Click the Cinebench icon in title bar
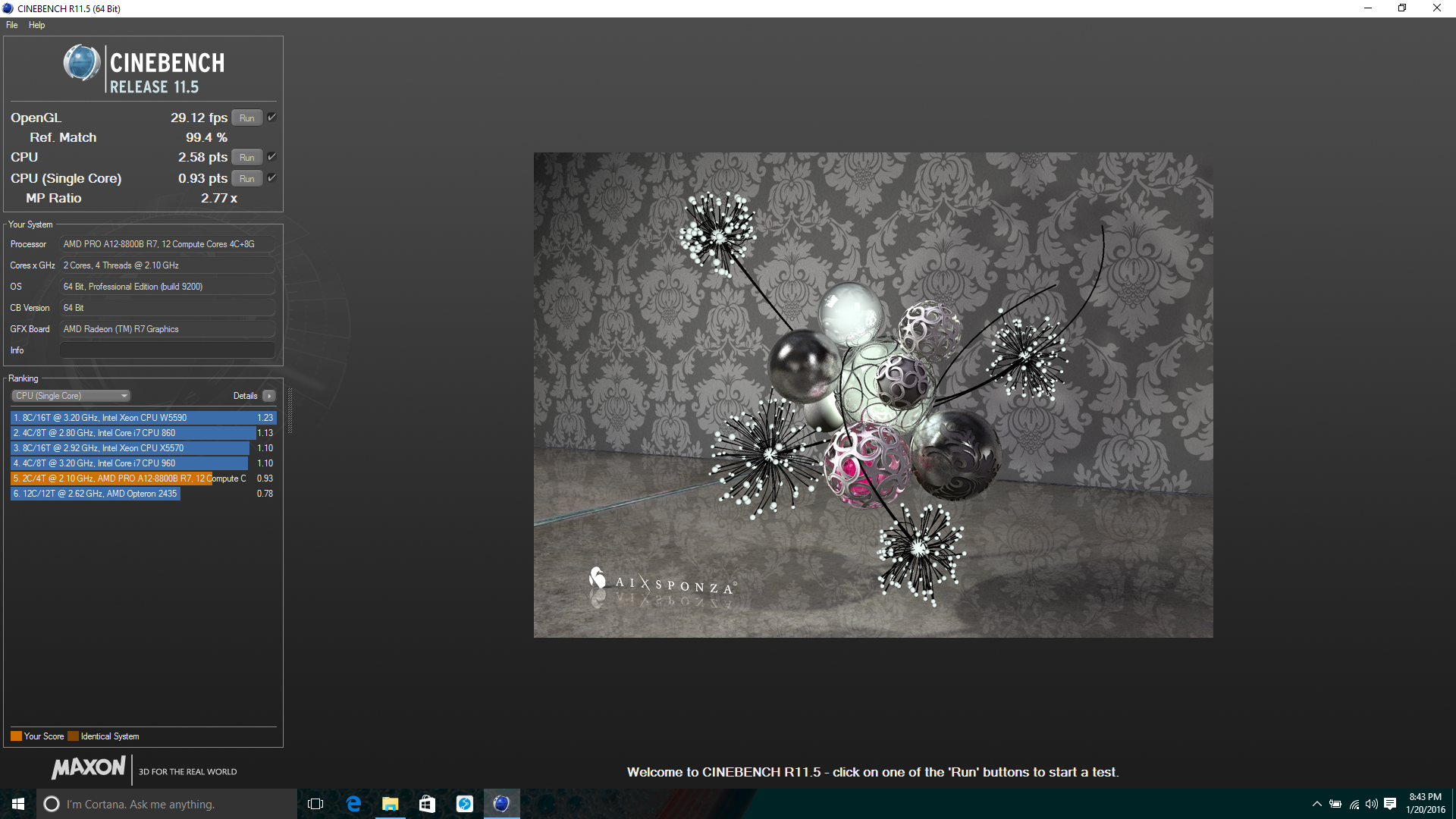Viewport: 1456px width, 819px height. click(8, 8)
